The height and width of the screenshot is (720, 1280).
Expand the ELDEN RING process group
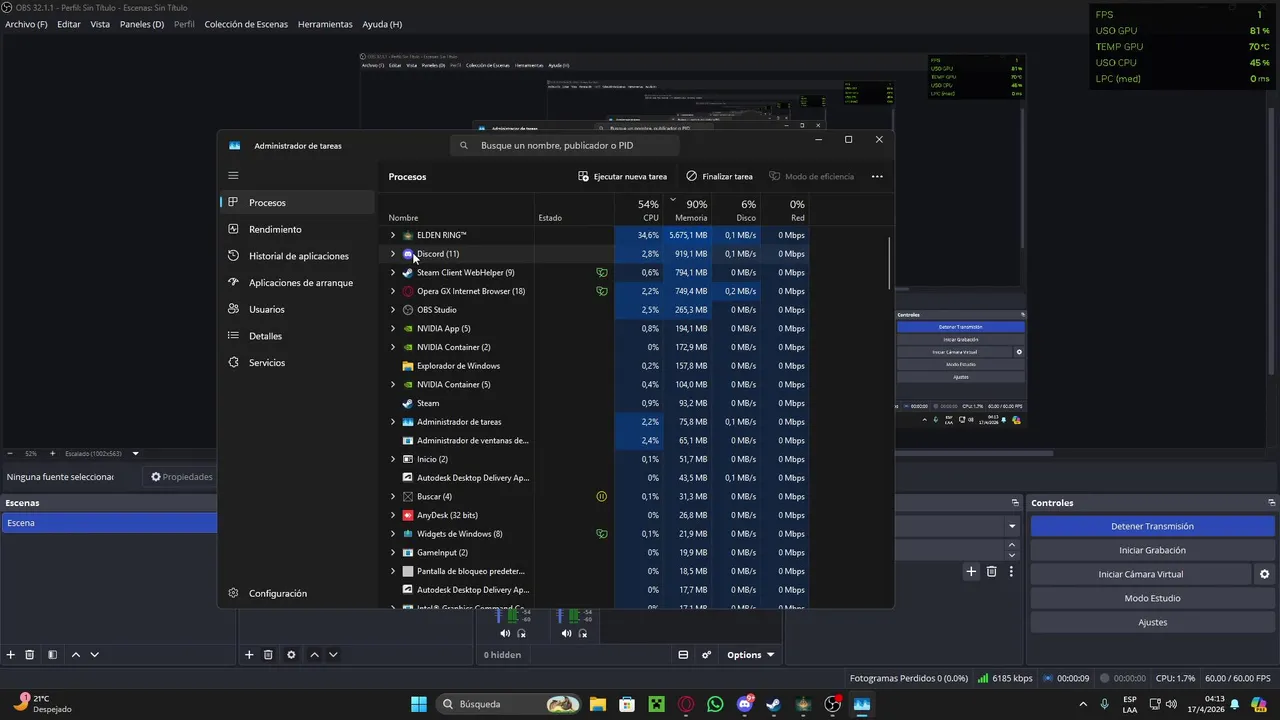point(392,235)
